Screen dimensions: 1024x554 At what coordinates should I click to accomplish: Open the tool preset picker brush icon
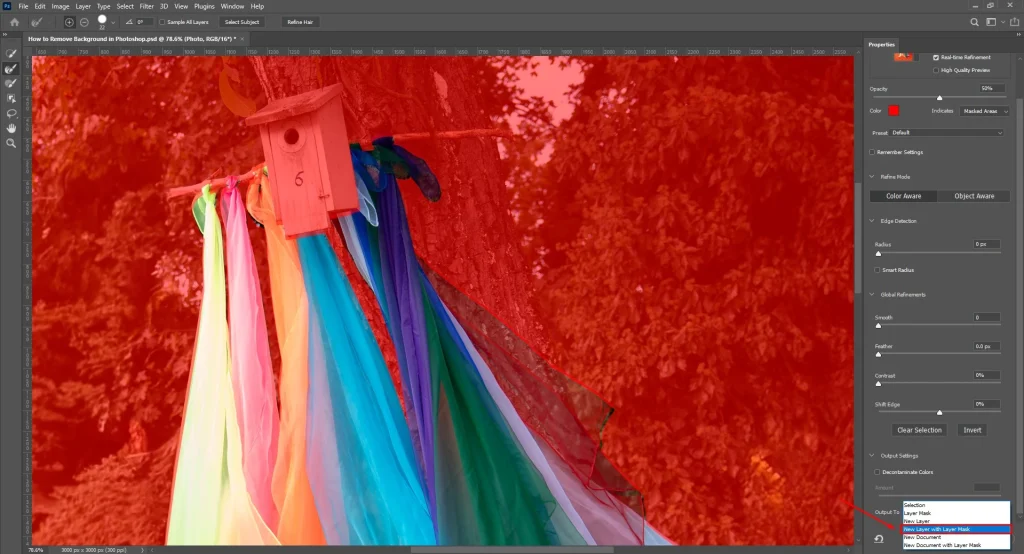click(37, 22)
